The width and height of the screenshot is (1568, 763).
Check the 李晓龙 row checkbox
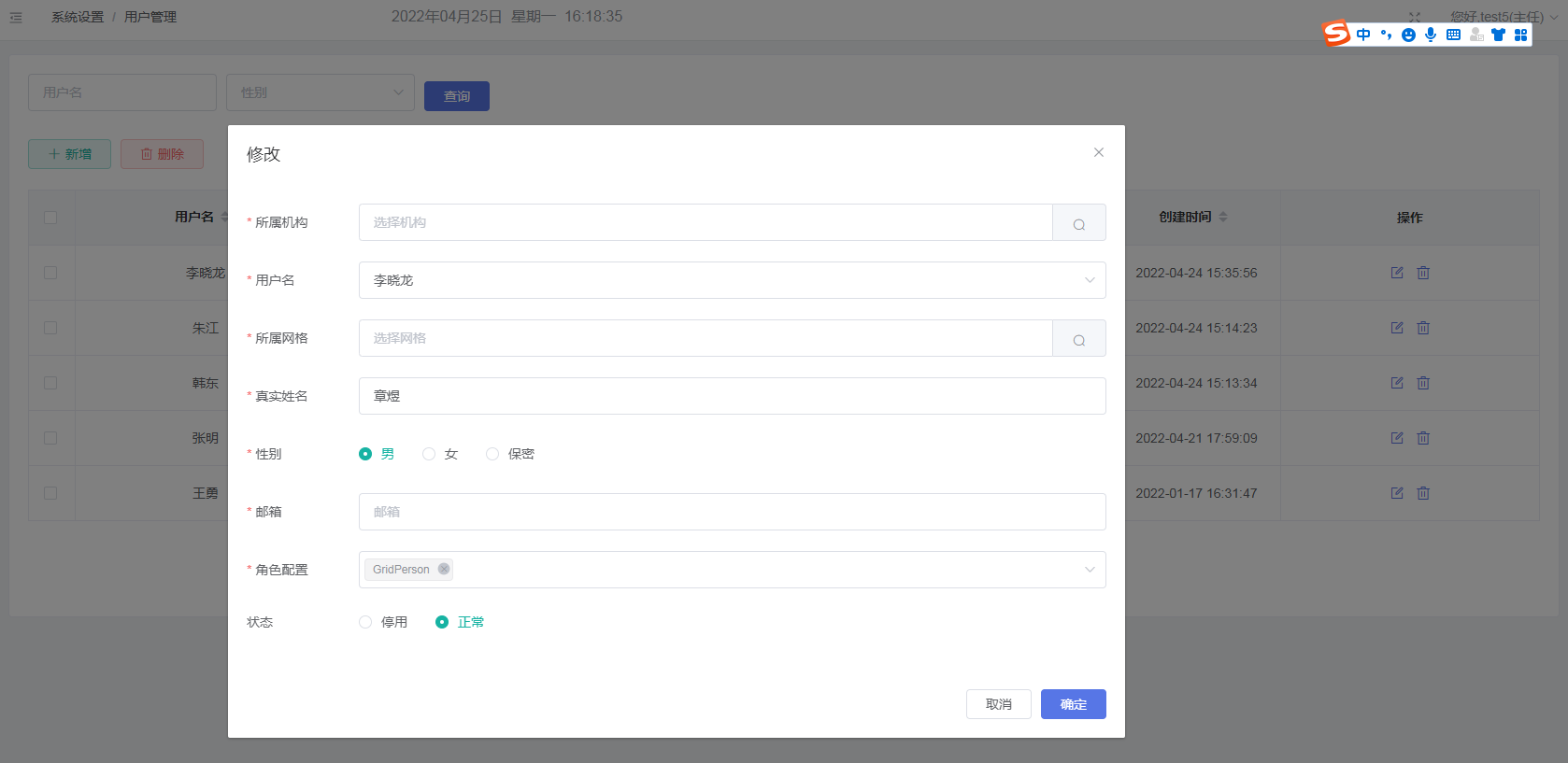point(50,273)
